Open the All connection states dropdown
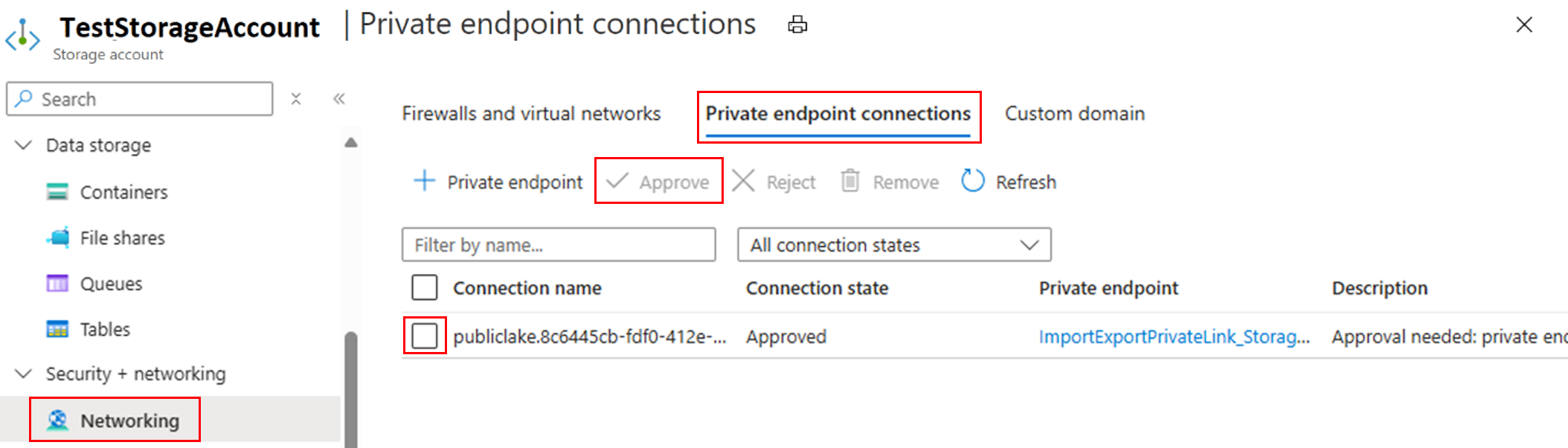 tap(894, 245)
